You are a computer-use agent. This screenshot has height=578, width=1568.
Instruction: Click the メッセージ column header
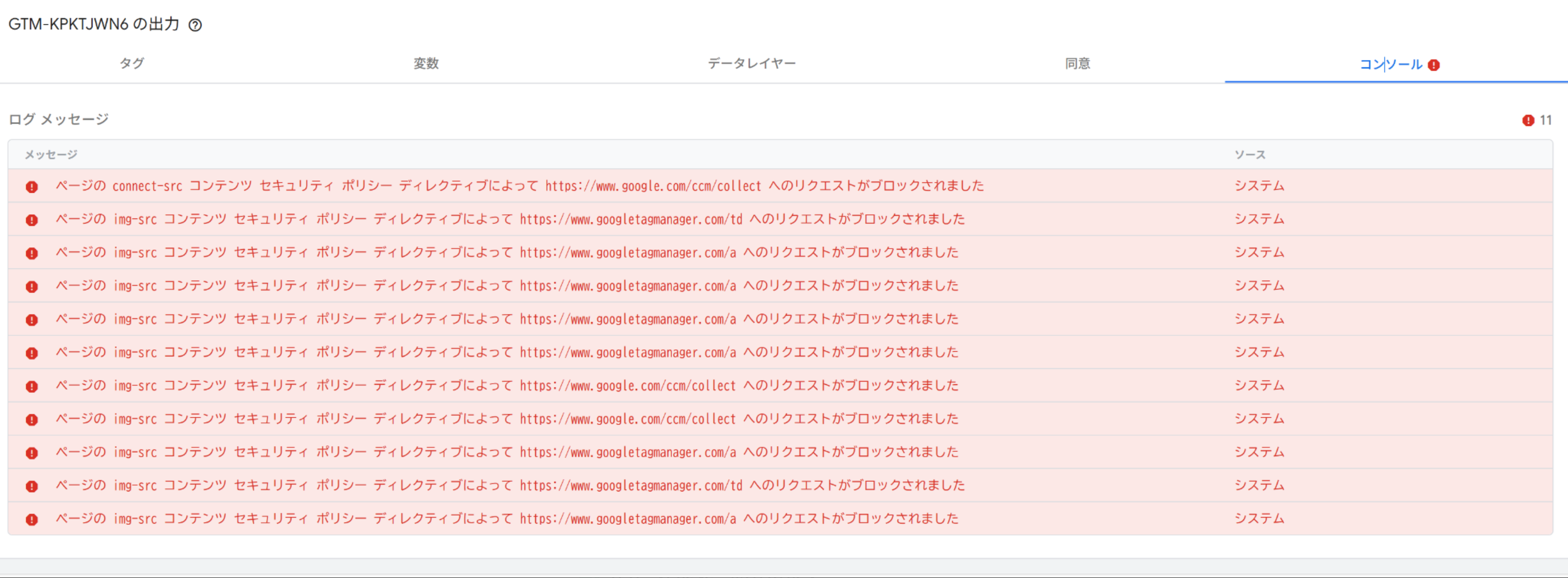coord(51,154)
